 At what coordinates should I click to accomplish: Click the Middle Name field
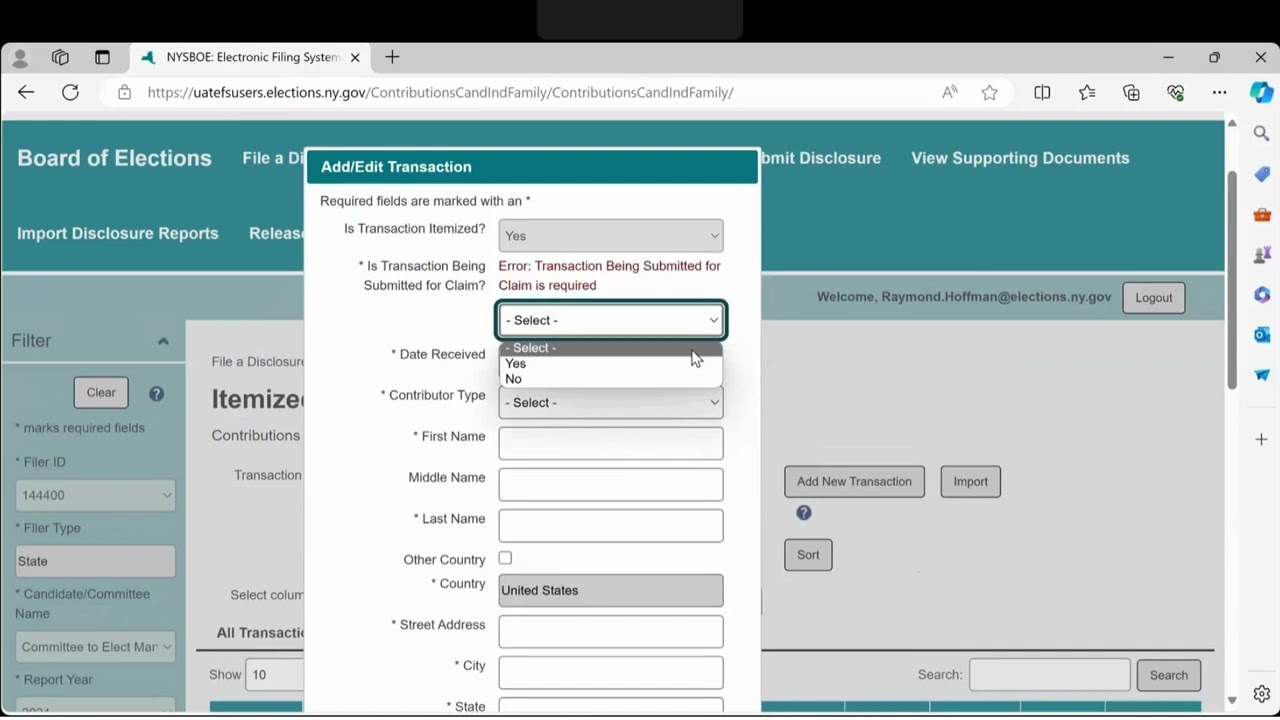pyautogui.click(x=611, y=484)
